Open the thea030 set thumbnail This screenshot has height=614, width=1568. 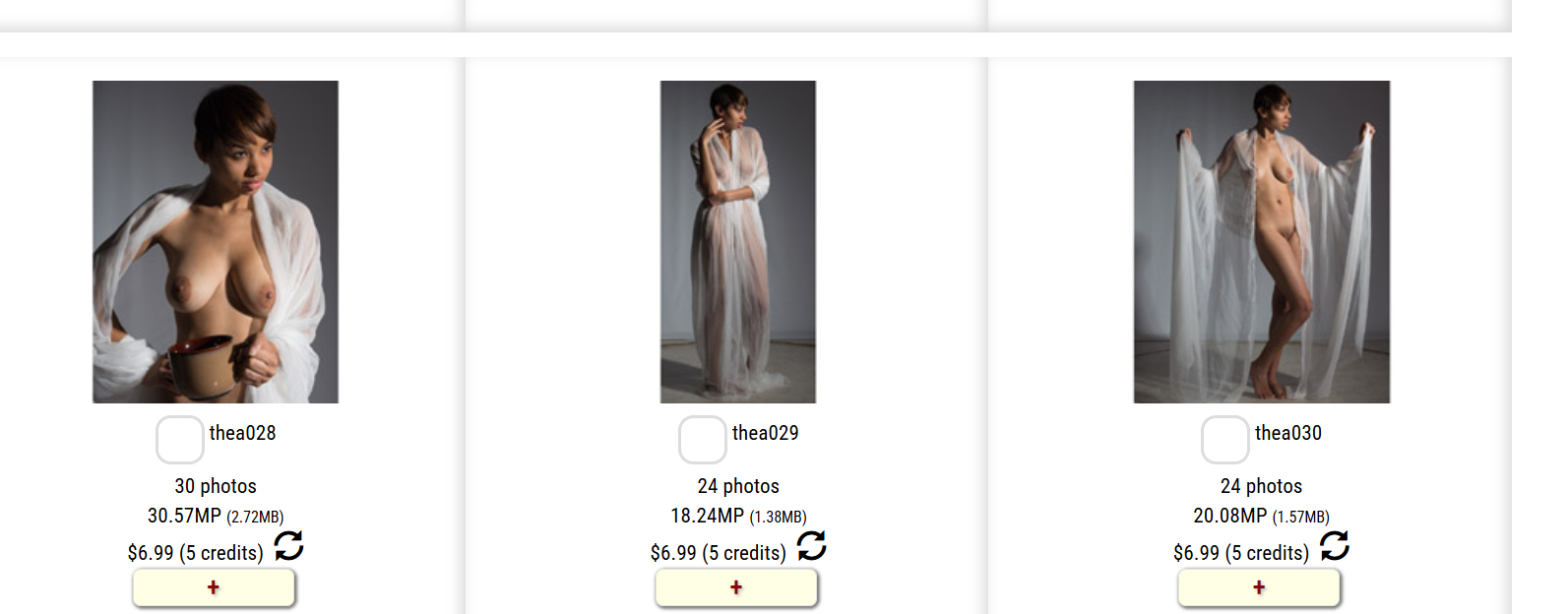pos(1262,242)
